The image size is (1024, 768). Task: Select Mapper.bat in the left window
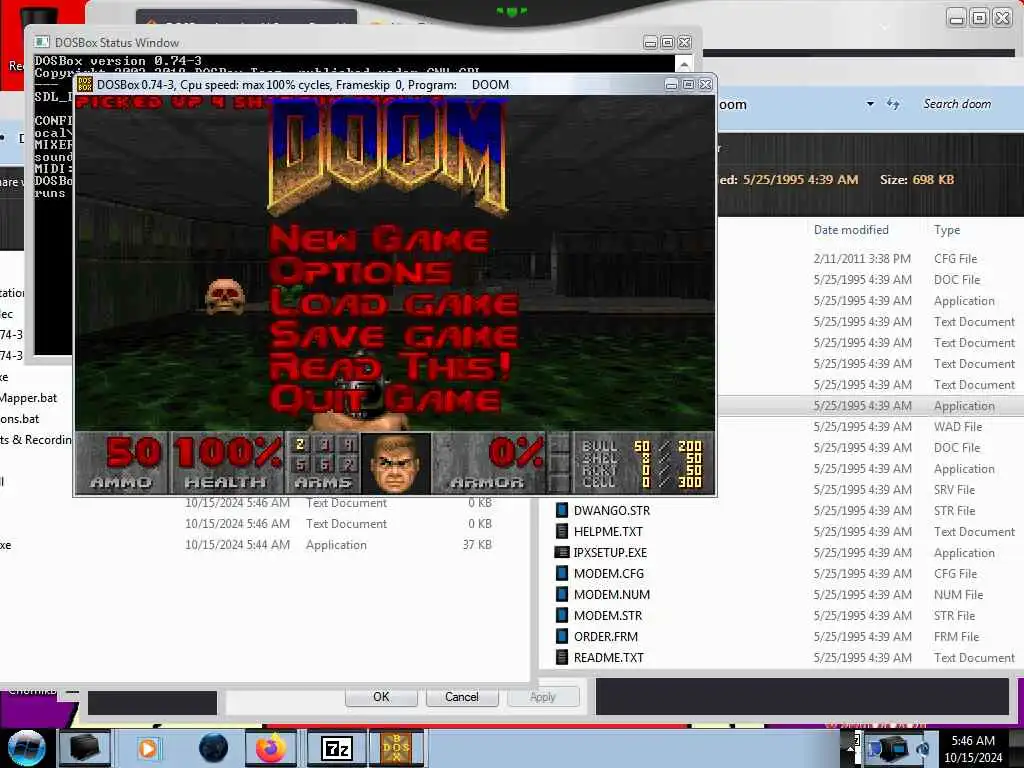(28, 398)
